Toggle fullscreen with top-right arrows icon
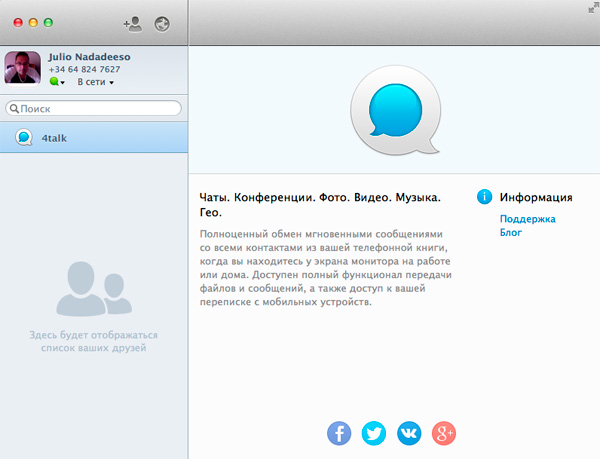 point(590,9)
